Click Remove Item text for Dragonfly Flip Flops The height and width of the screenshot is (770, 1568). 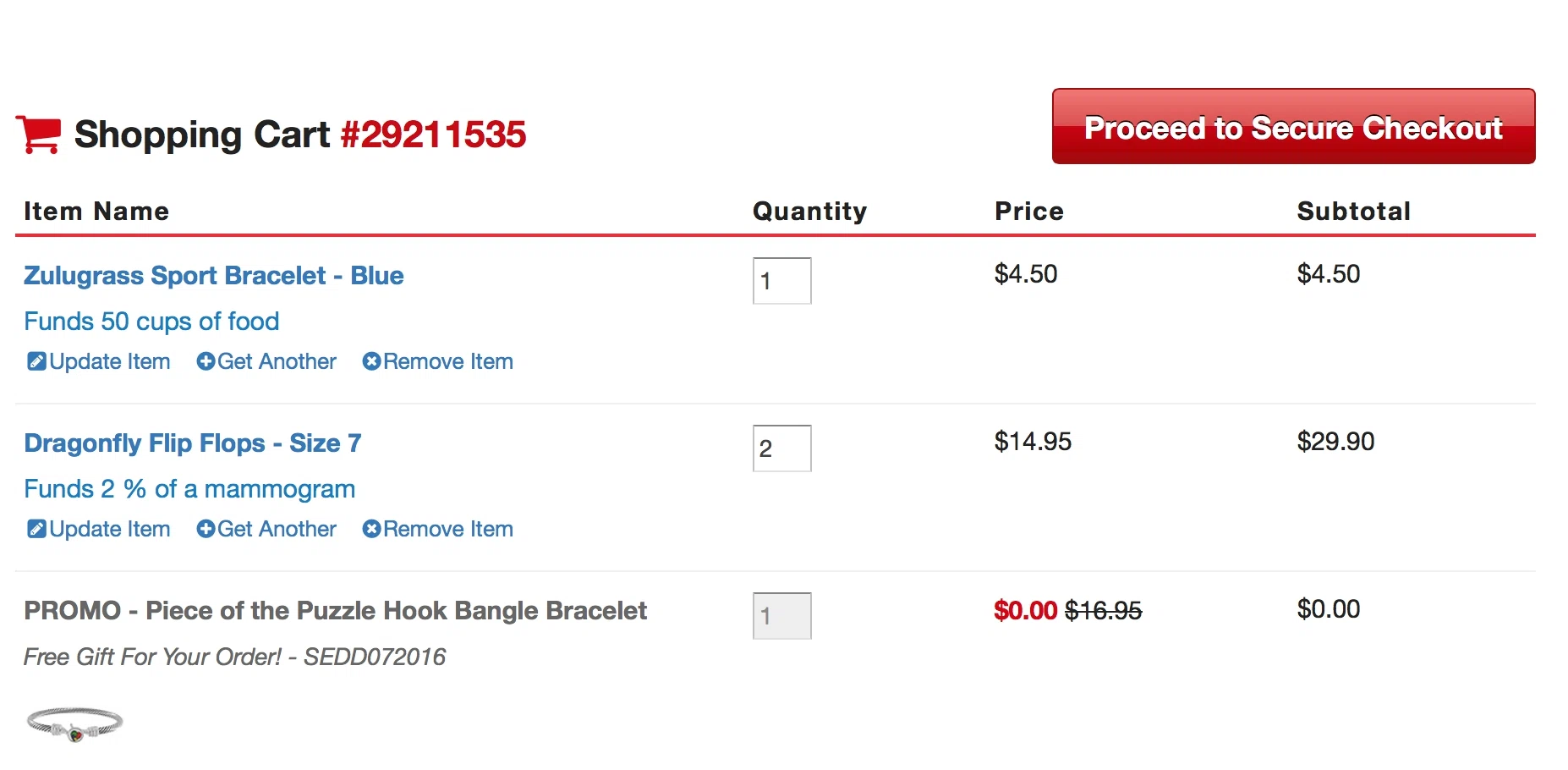(448, 529)
